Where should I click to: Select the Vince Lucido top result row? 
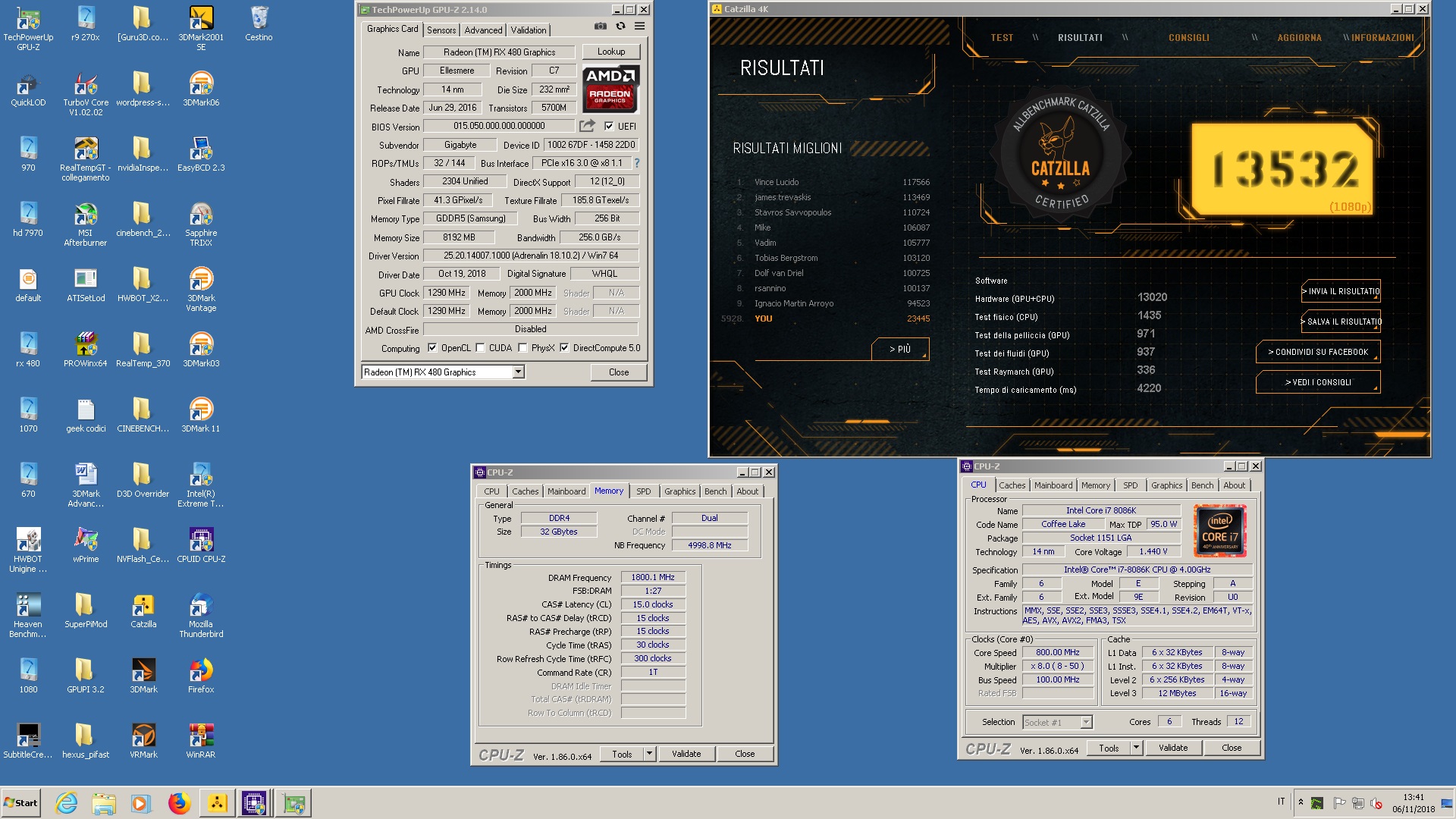(x=834, y=182)
